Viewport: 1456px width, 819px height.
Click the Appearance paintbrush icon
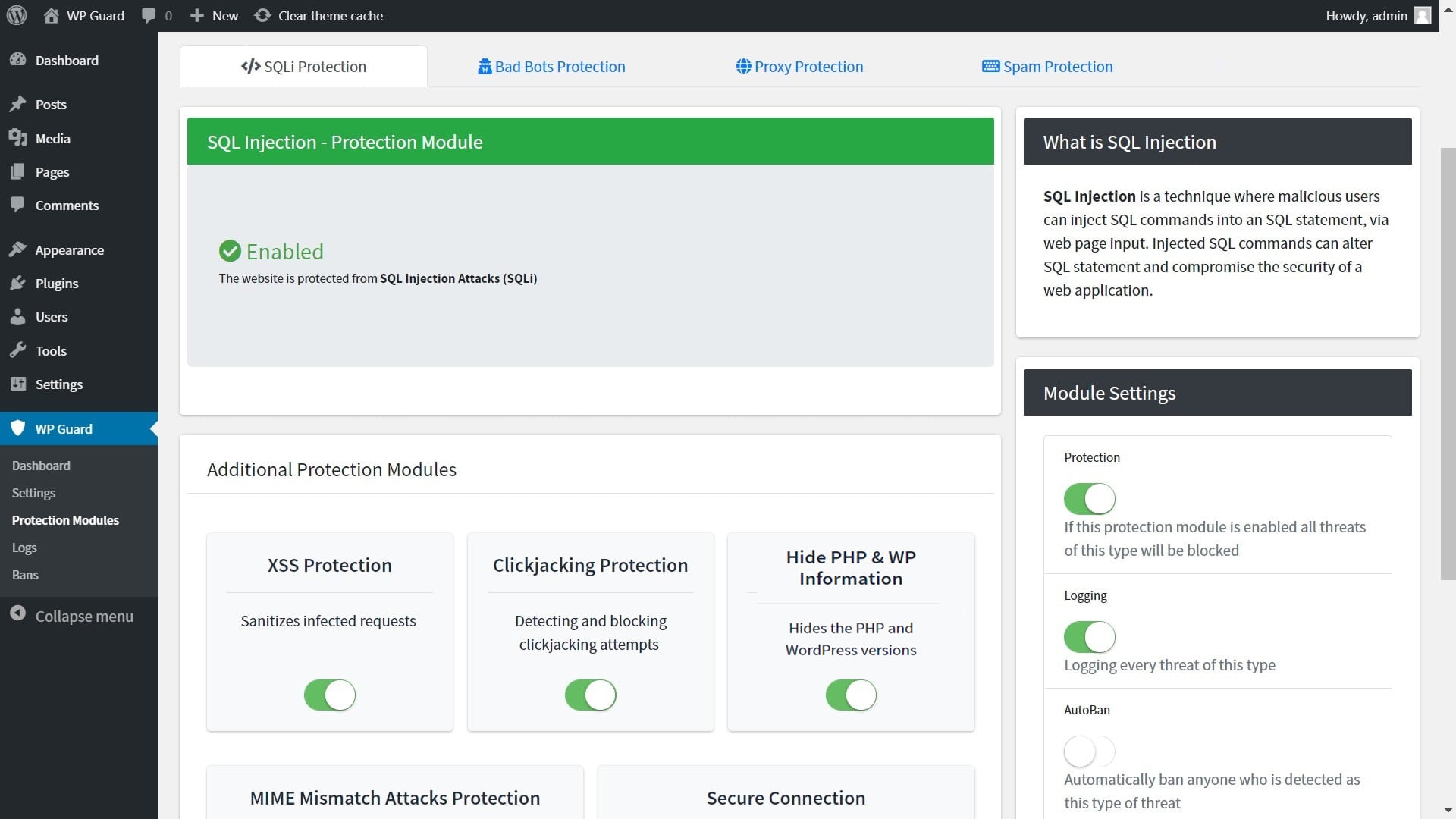pyautogui.click(x=18, y=249)
